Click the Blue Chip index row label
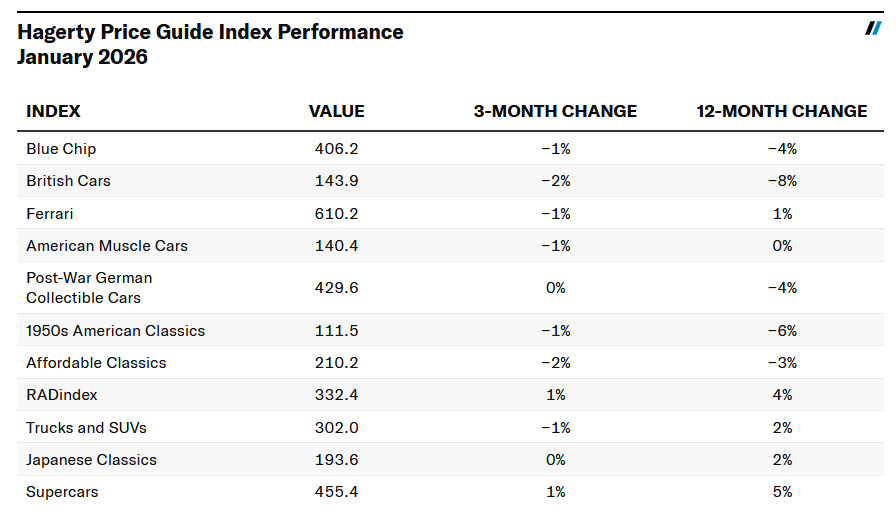 [61, 149]
